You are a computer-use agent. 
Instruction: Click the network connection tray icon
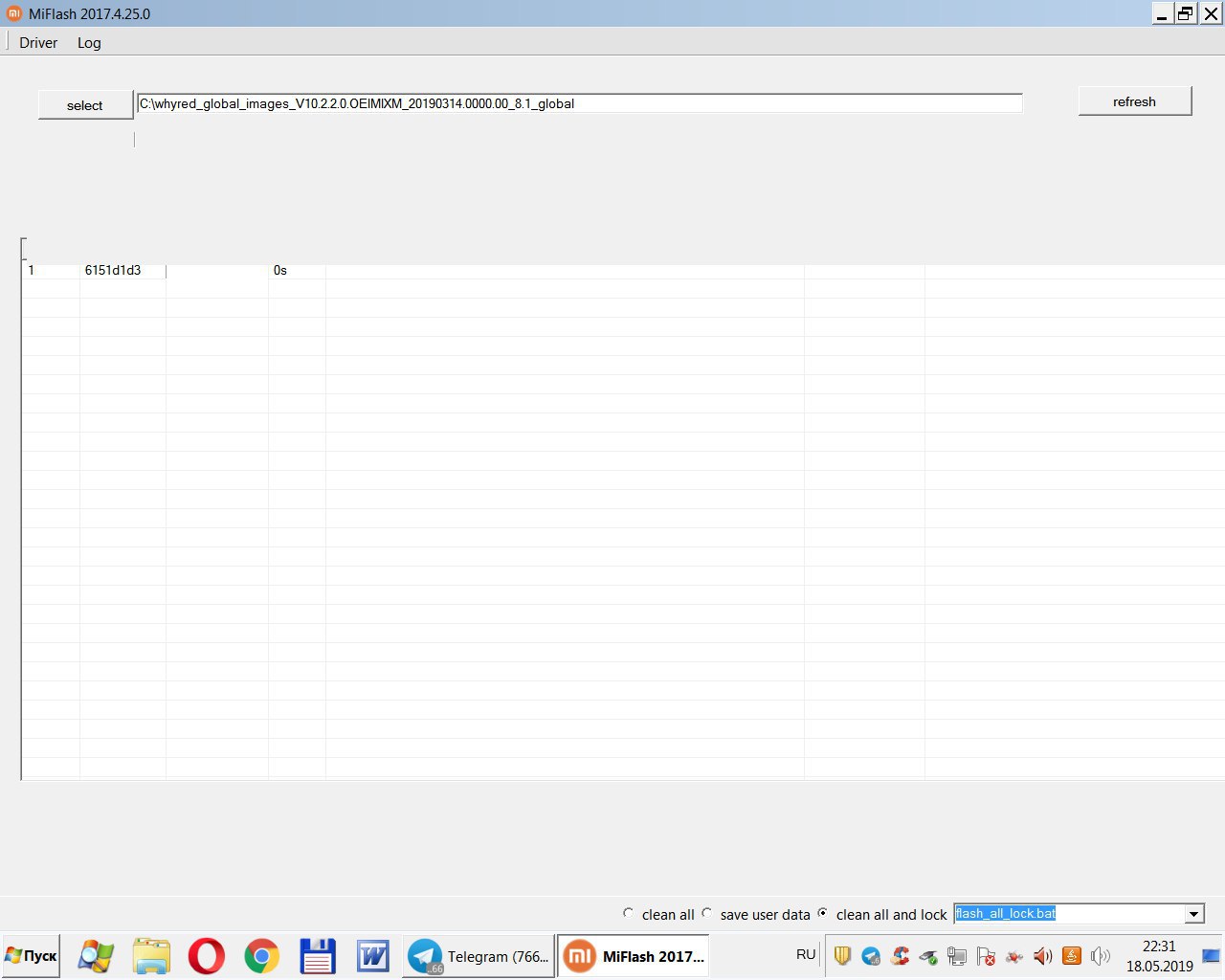pos(957,955)
